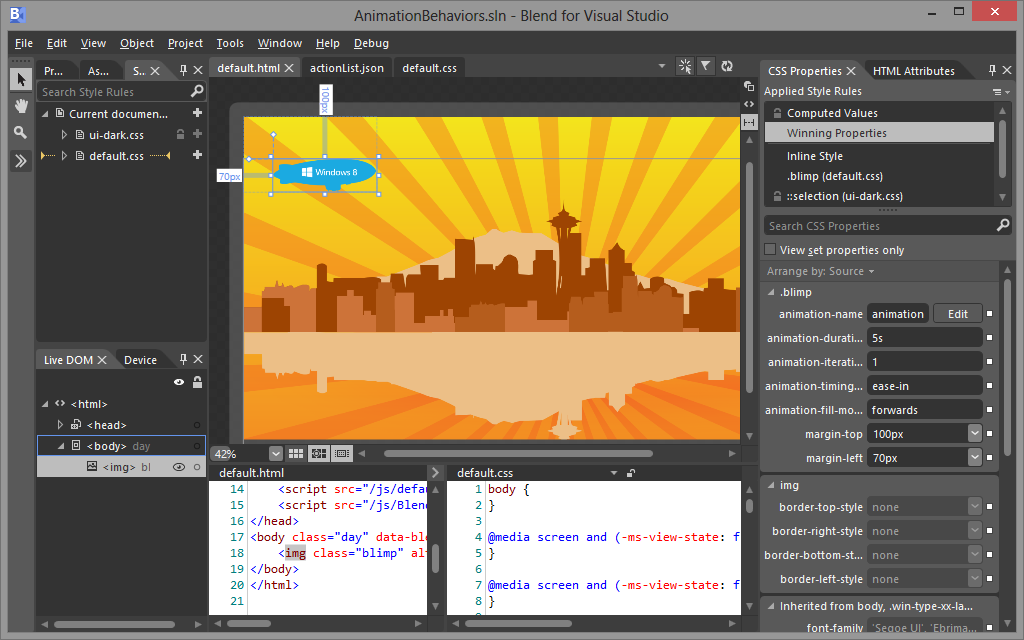
Task: Add rule to Current document
Action: click(197, 113)
